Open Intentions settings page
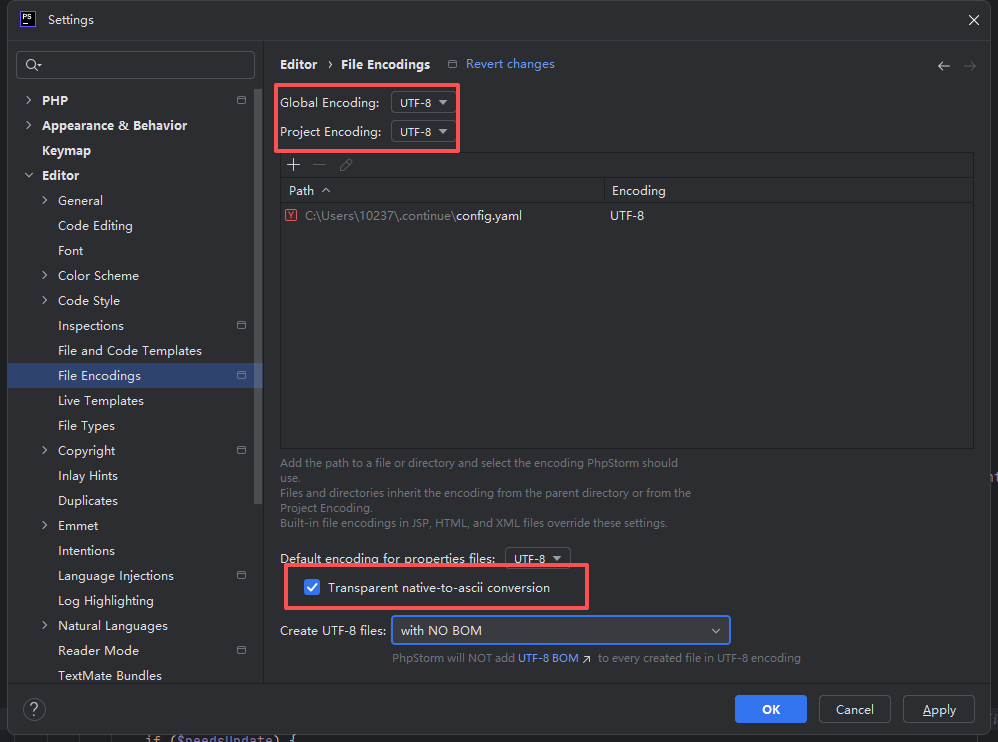This screenshot has width=998, height=742. (87, 550)
